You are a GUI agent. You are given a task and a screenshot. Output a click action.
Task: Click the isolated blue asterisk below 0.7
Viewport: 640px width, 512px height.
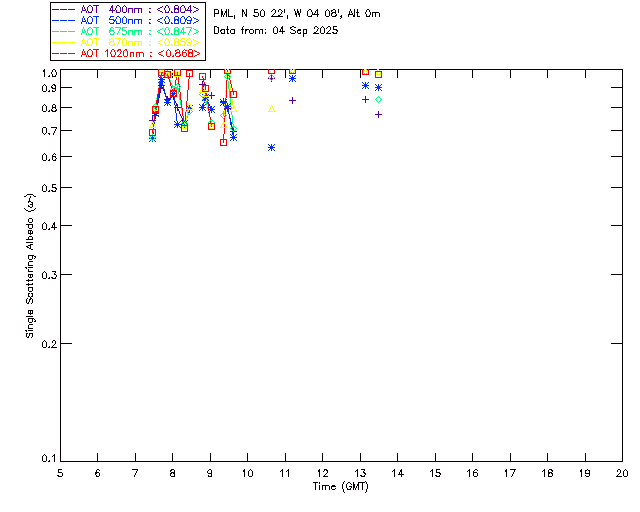pyautogui.click(x=271, y=148)
